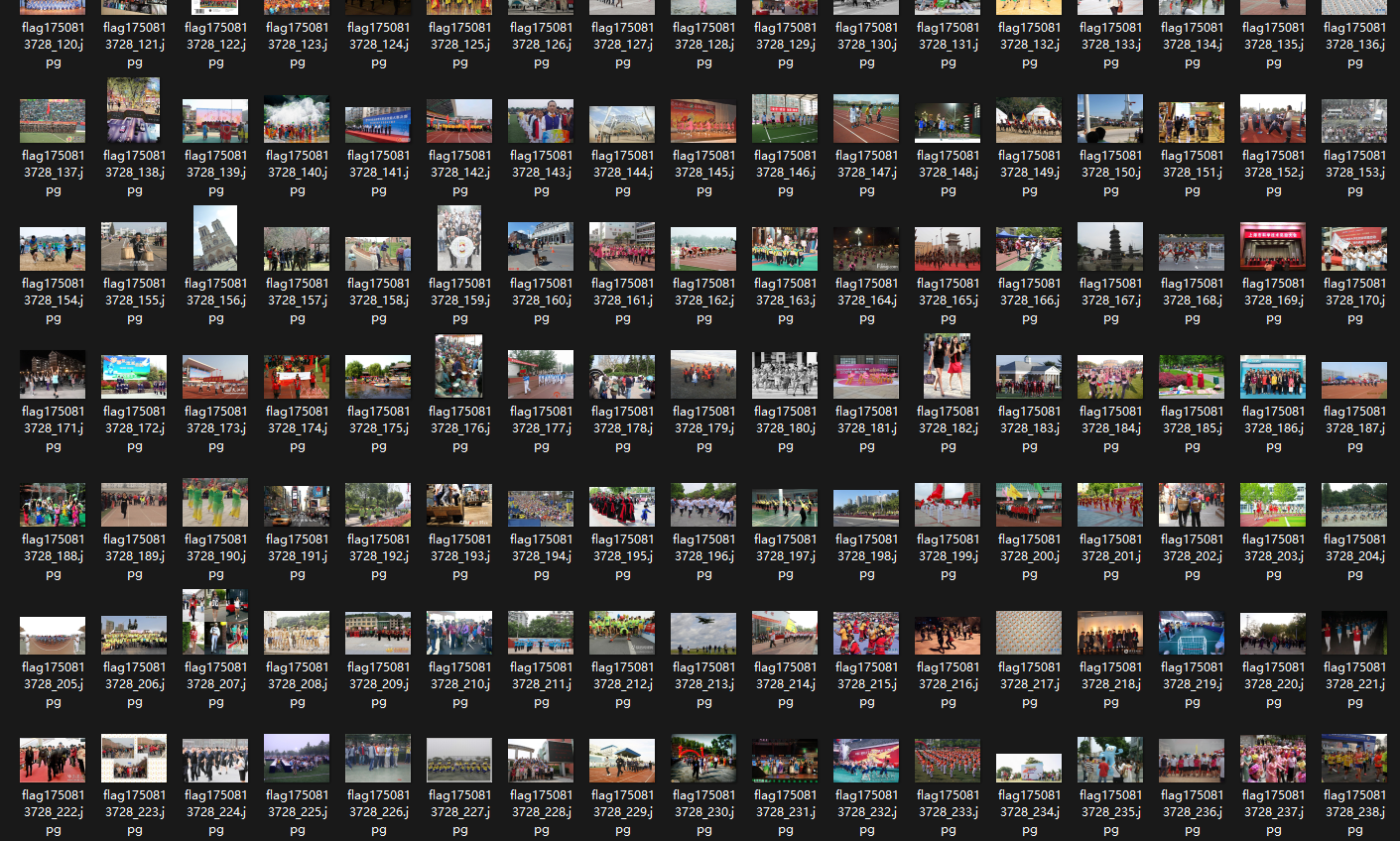Select the pagoda thumbnail flag1750813728_167.jpg
Screen dimensions: 1400x841
[1110, 246]
